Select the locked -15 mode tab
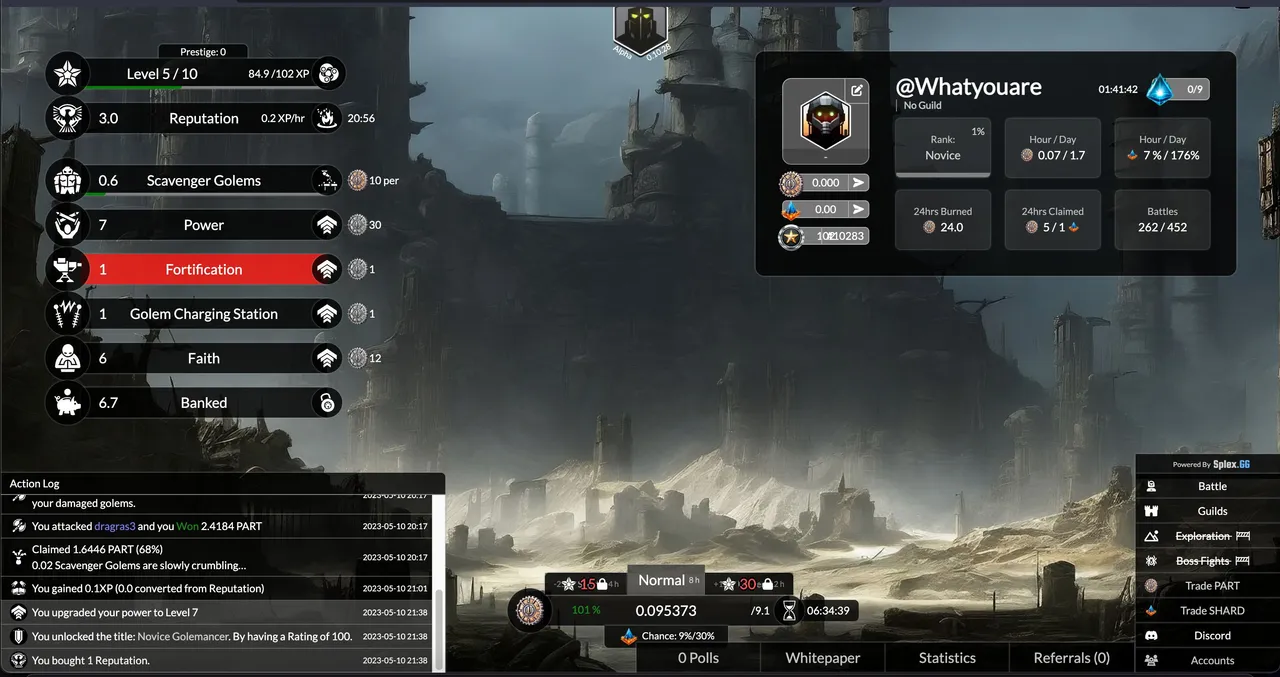The width and height of the screenshot is (1280, 677). (x=585, y=584)
